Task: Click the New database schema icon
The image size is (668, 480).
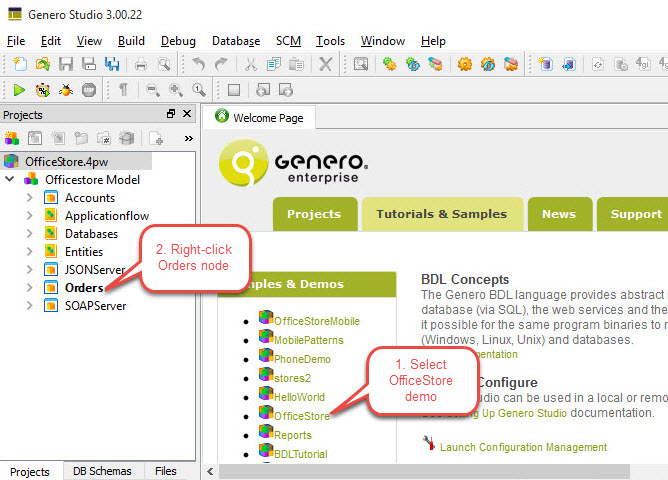Action: click(x=546, y=64)
